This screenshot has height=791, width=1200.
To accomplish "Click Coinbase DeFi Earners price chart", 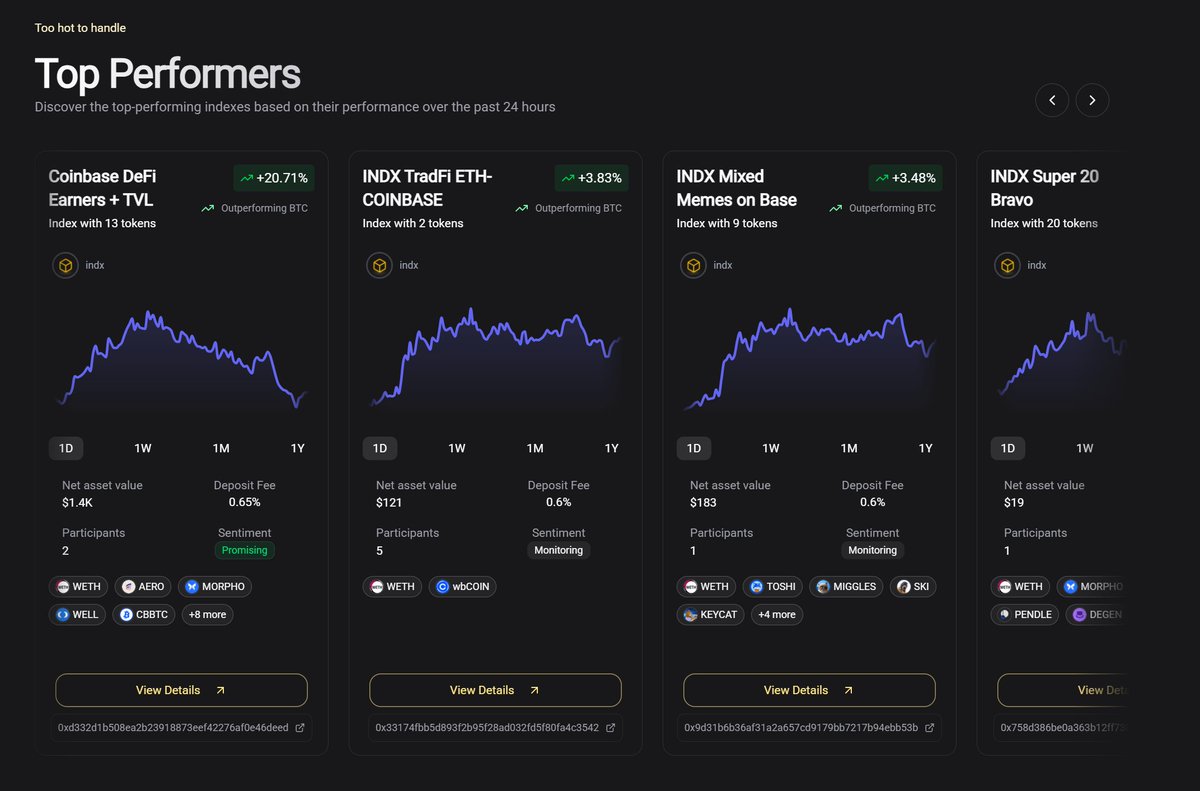I will (181, 360).
